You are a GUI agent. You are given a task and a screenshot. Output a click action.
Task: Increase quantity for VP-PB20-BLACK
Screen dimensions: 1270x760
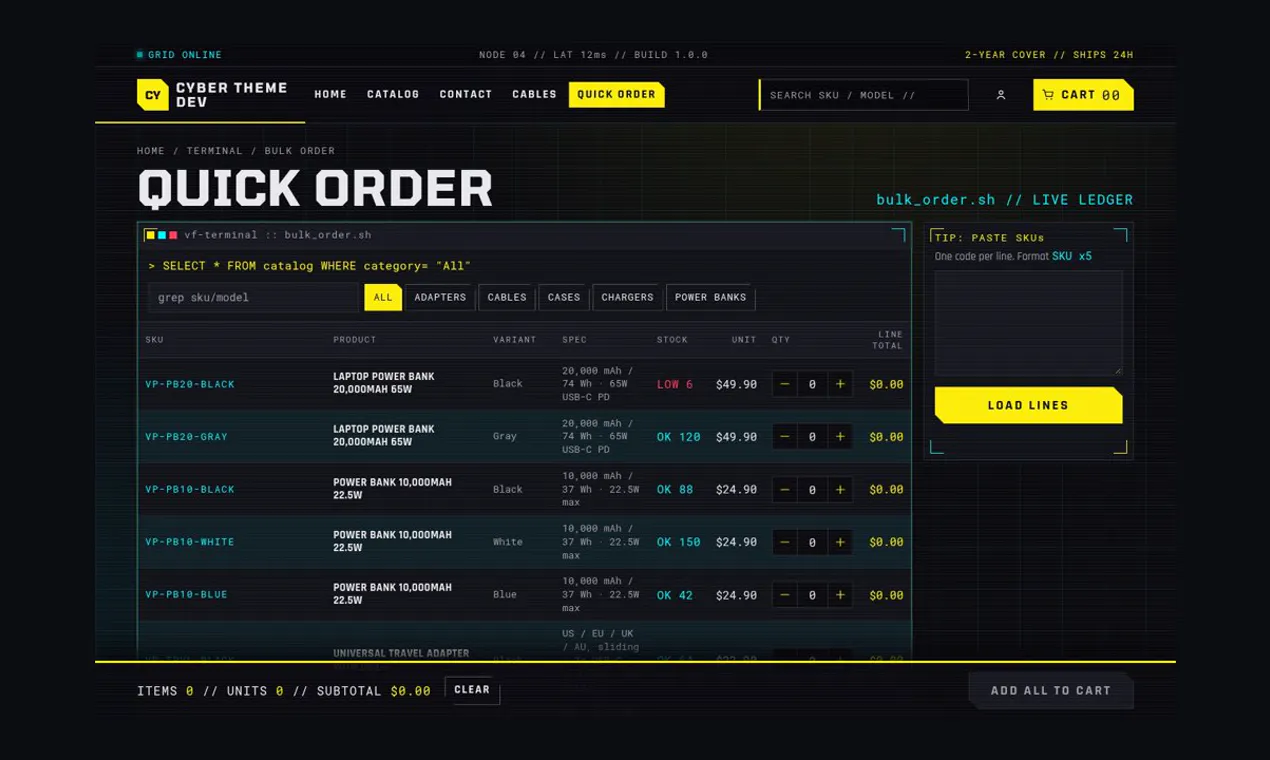click(840, 384)
